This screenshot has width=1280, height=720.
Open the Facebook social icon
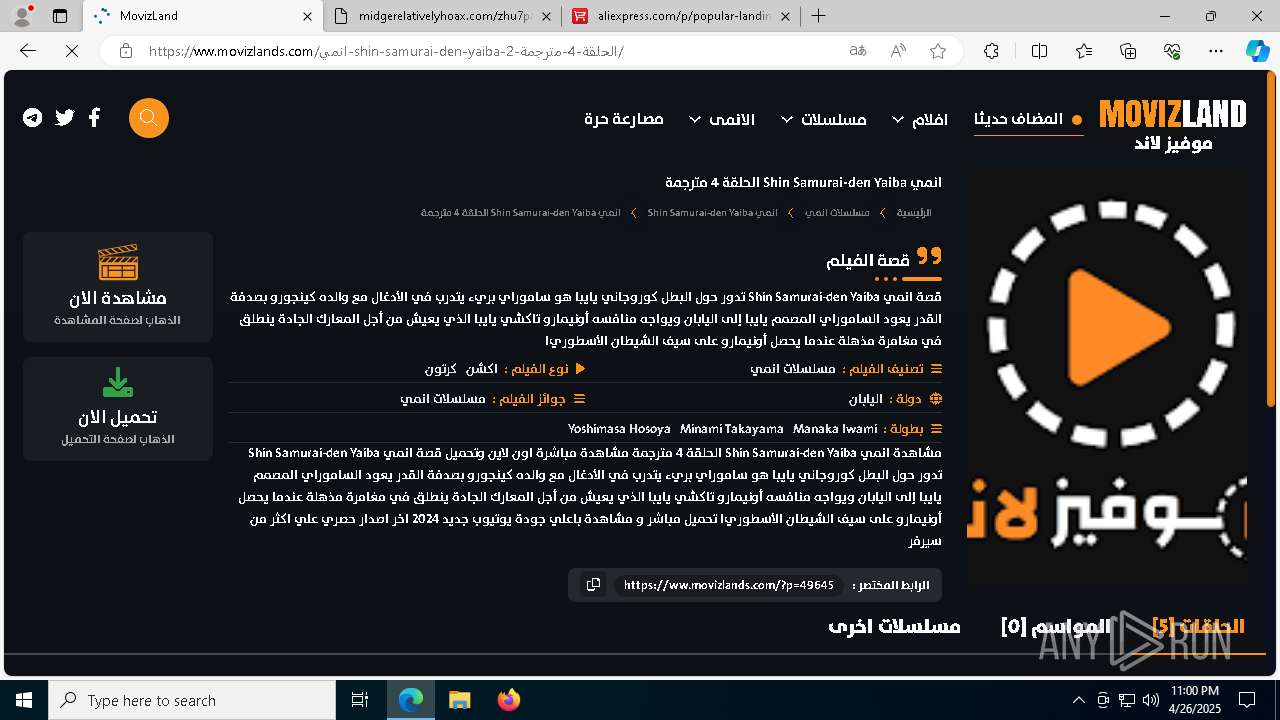click(x=94, y=118)
